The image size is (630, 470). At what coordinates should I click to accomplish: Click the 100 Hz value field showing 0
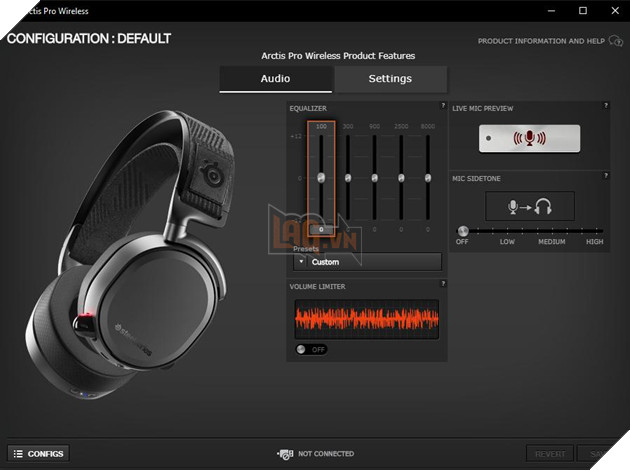point(321,229)
